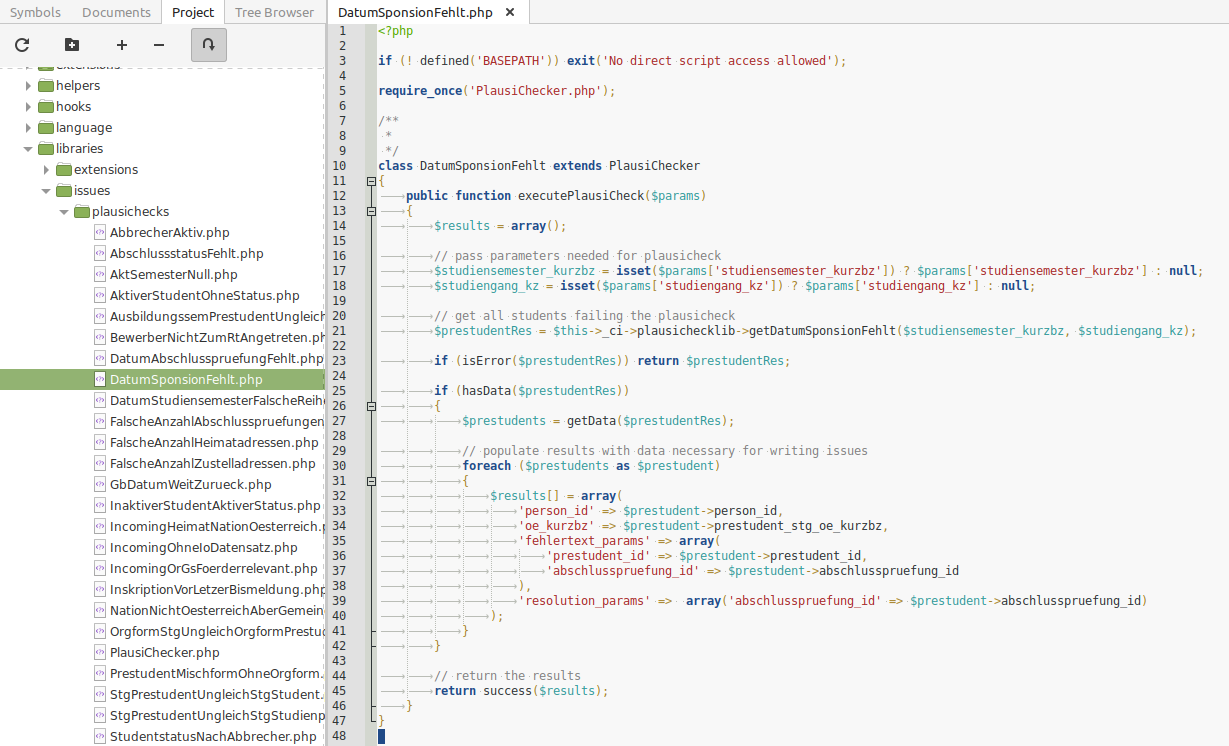The height and width of the screenshot is (746, 1229).
Task: Click the PlausiChecker.php file icon
Action: coord(100,653)
